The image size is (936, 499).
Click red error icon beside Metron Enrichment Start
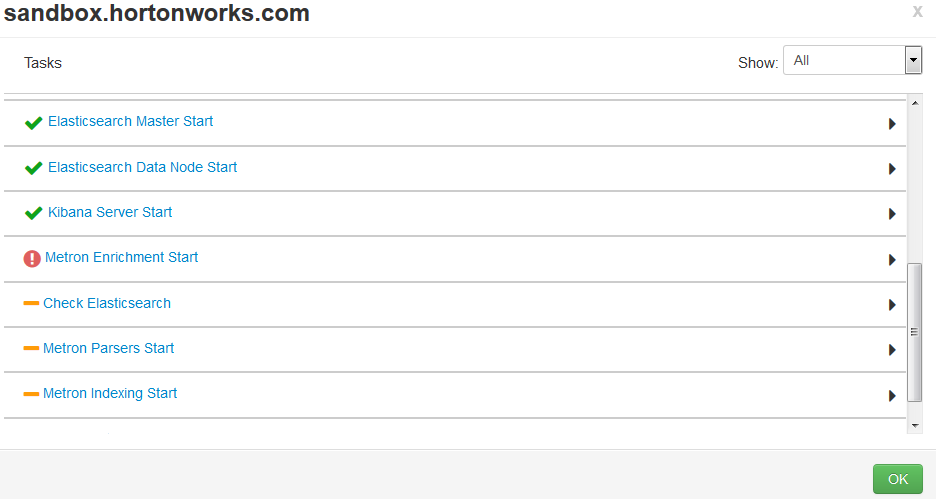click(32, 259)
